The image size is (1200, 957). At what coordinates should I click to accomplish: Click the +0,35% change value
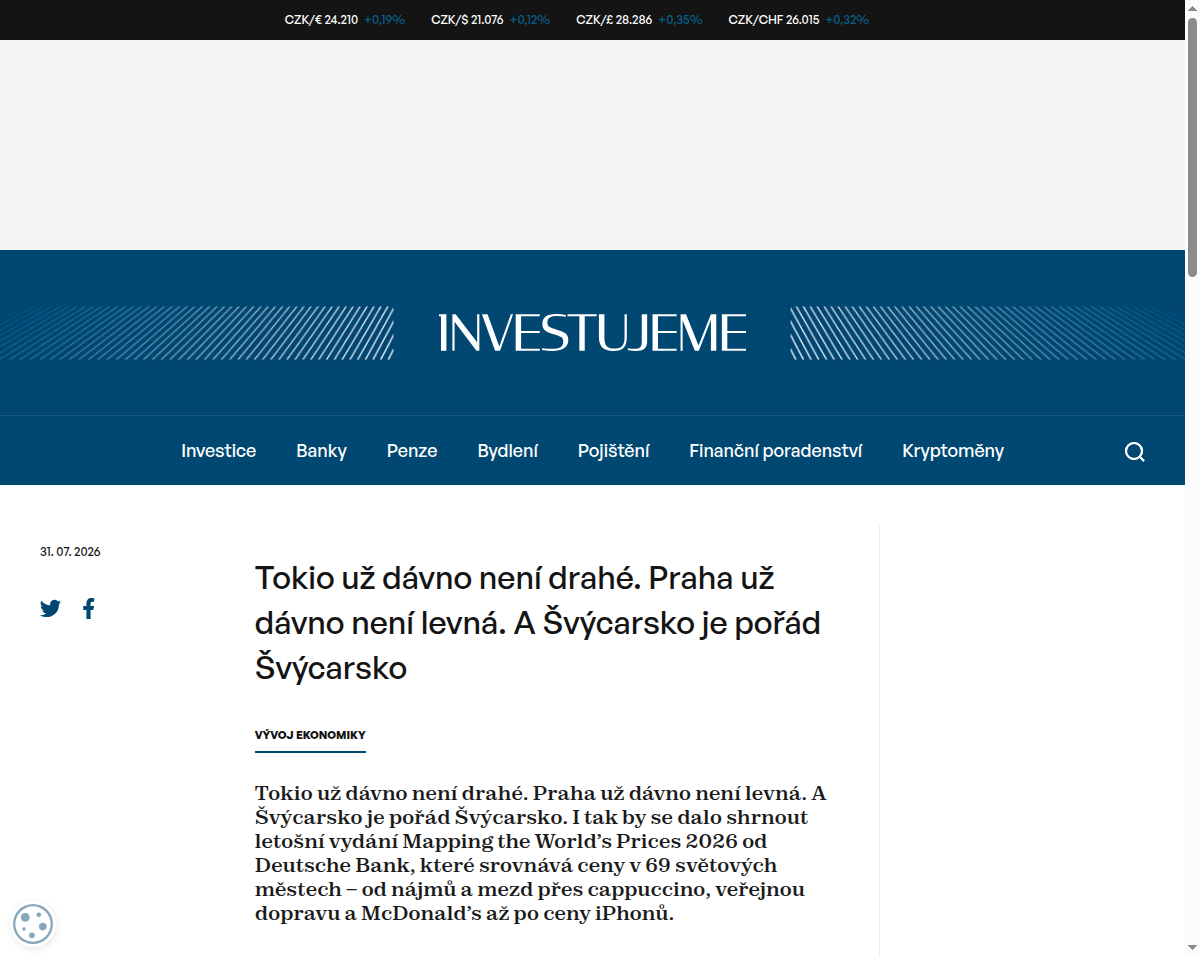(x=680, y=19)
